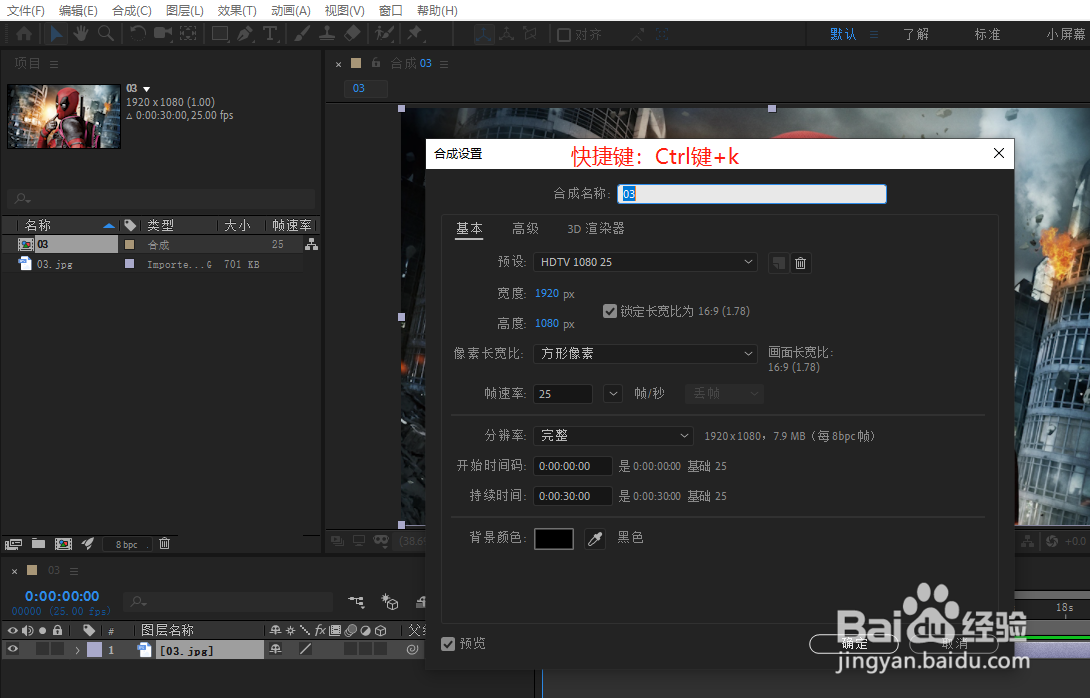The width and height of the screenshot is (1090, 698).
Task: Expand the 03.jpg layer properties
Action: tap(77, 650)
